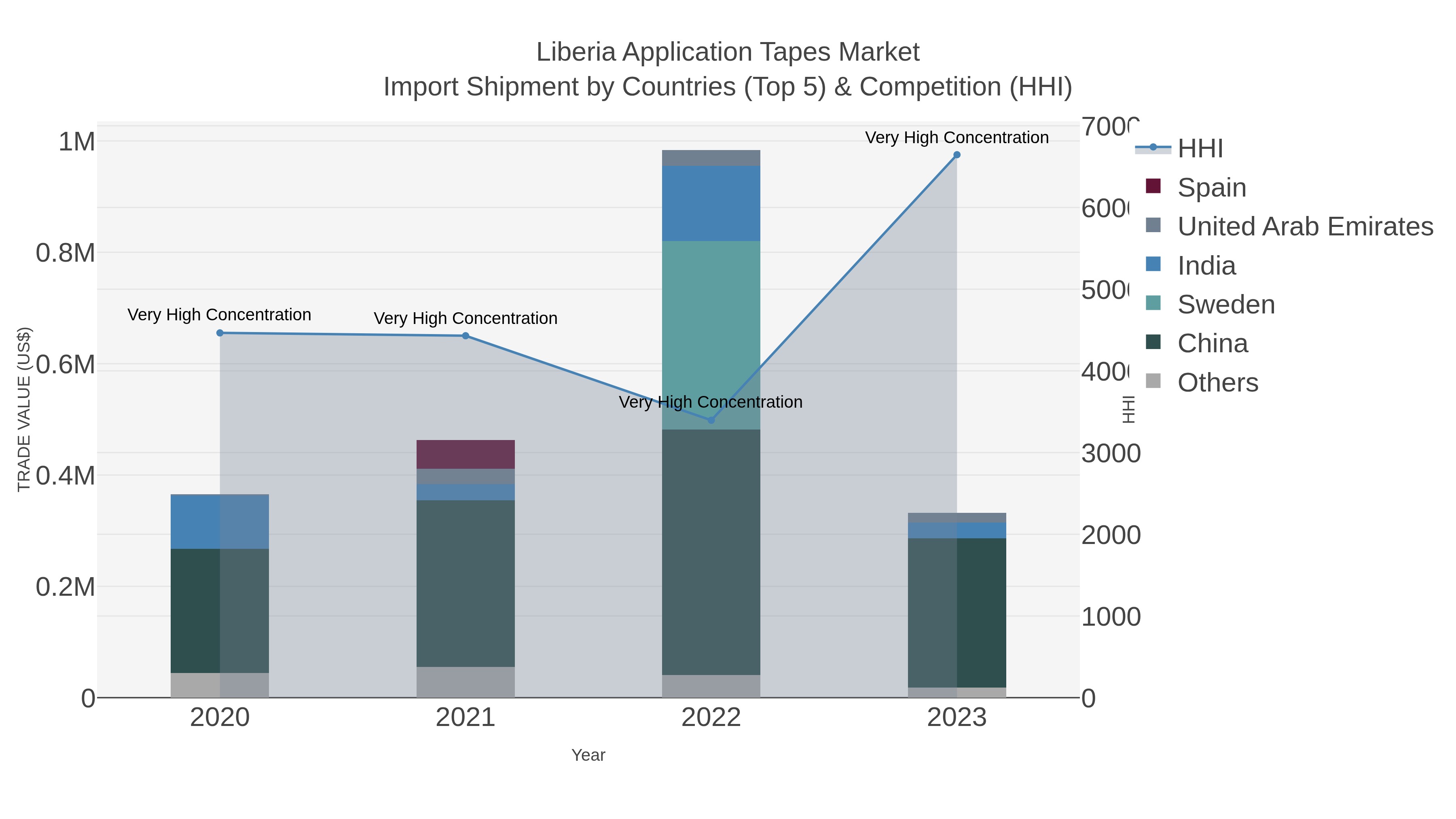Click the India blue legend swatch
The width and height of the screenshot is (1456, 819).
pos(1153,264)
